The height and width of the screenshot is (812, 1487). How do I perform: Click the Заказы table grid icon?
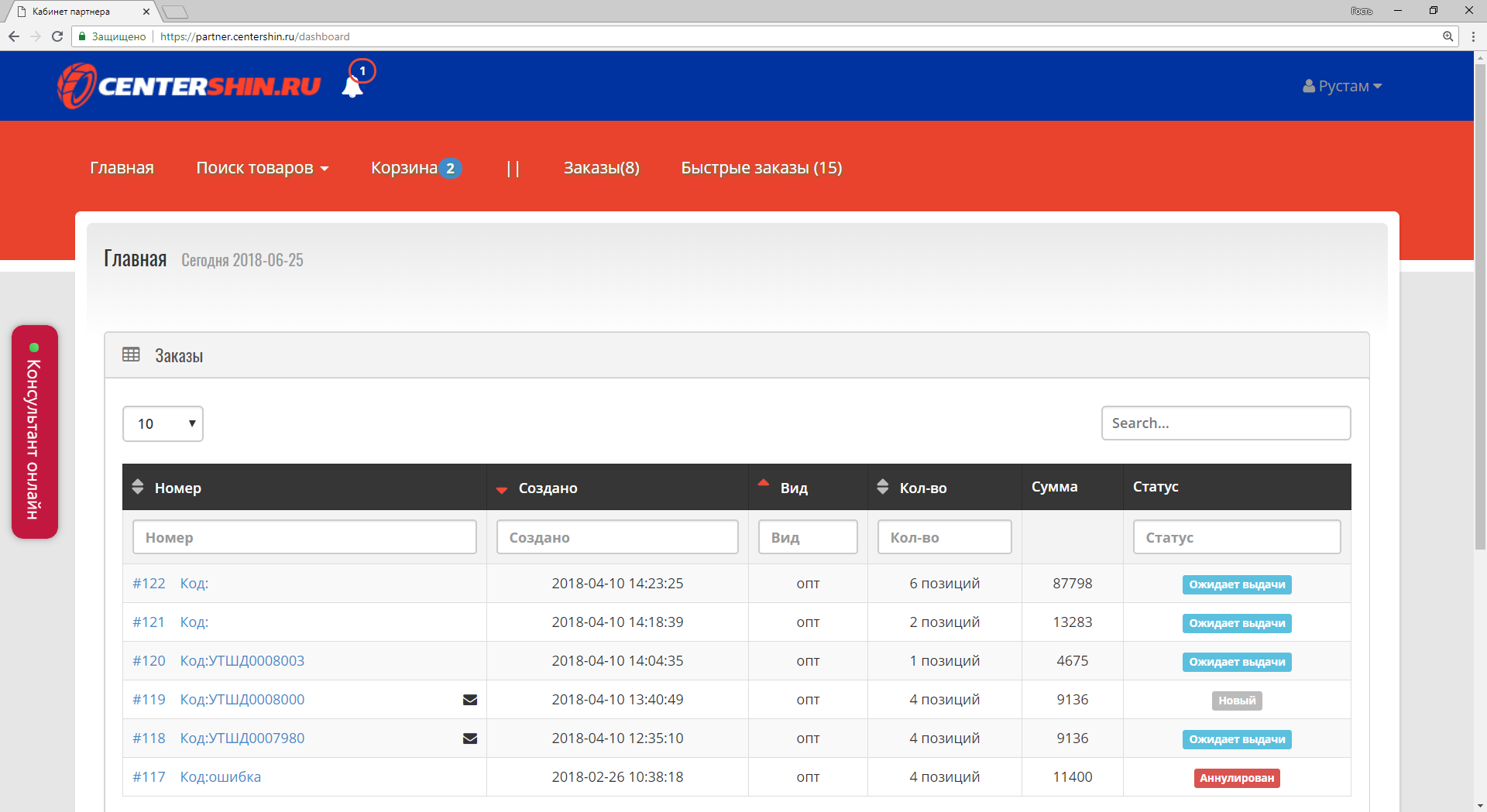point(131,355)
